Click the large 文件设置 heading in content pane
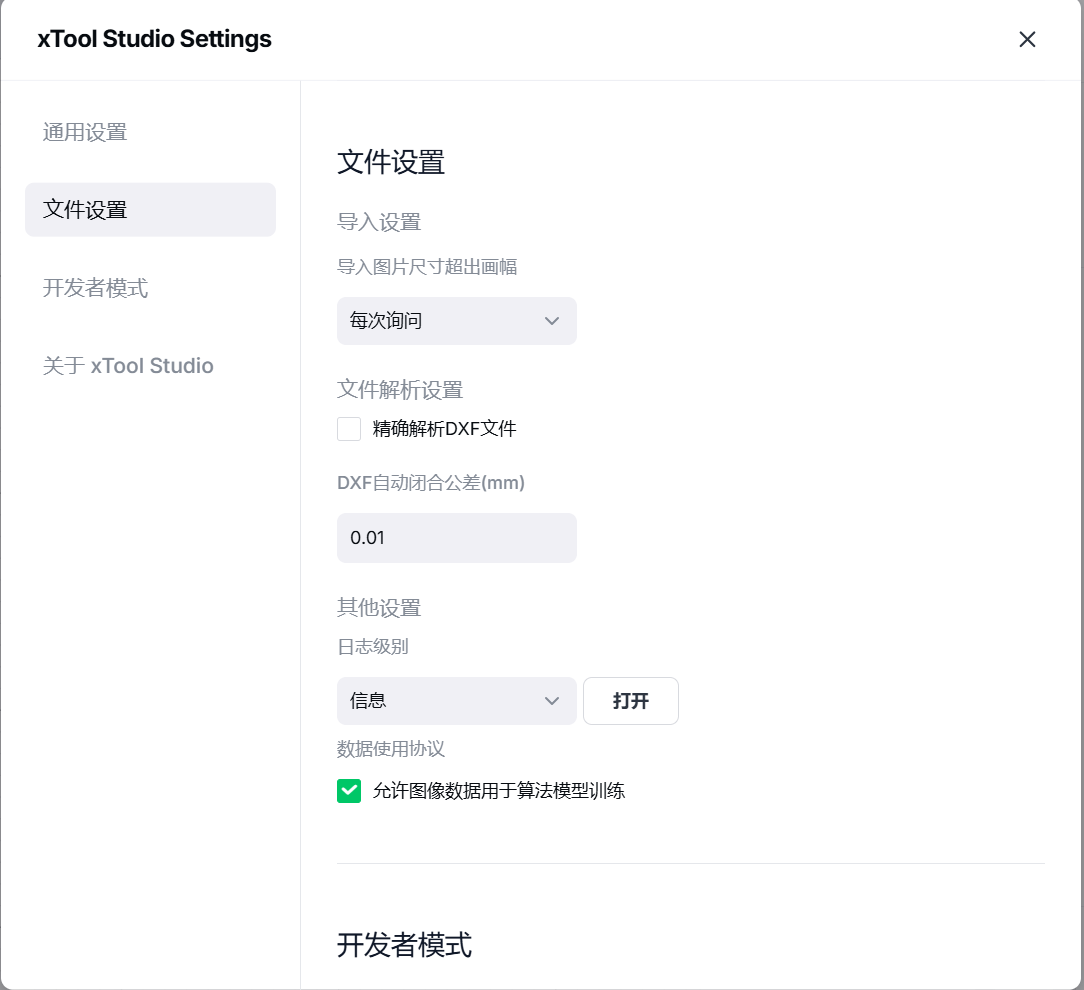The width and height of the screenshot is (1084, 990). [x=391, y=162]
